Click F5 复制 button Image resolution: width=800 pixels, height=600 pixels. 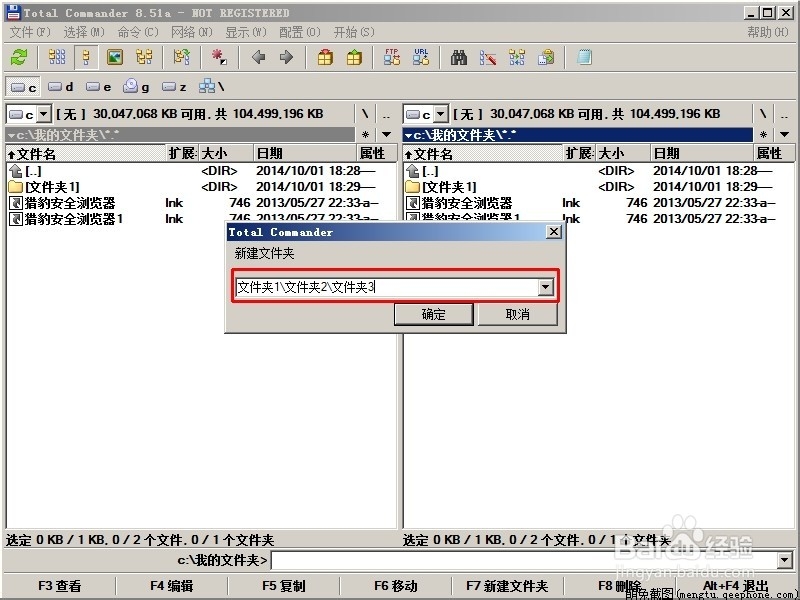pyautogui.click(x=284, y=586)
